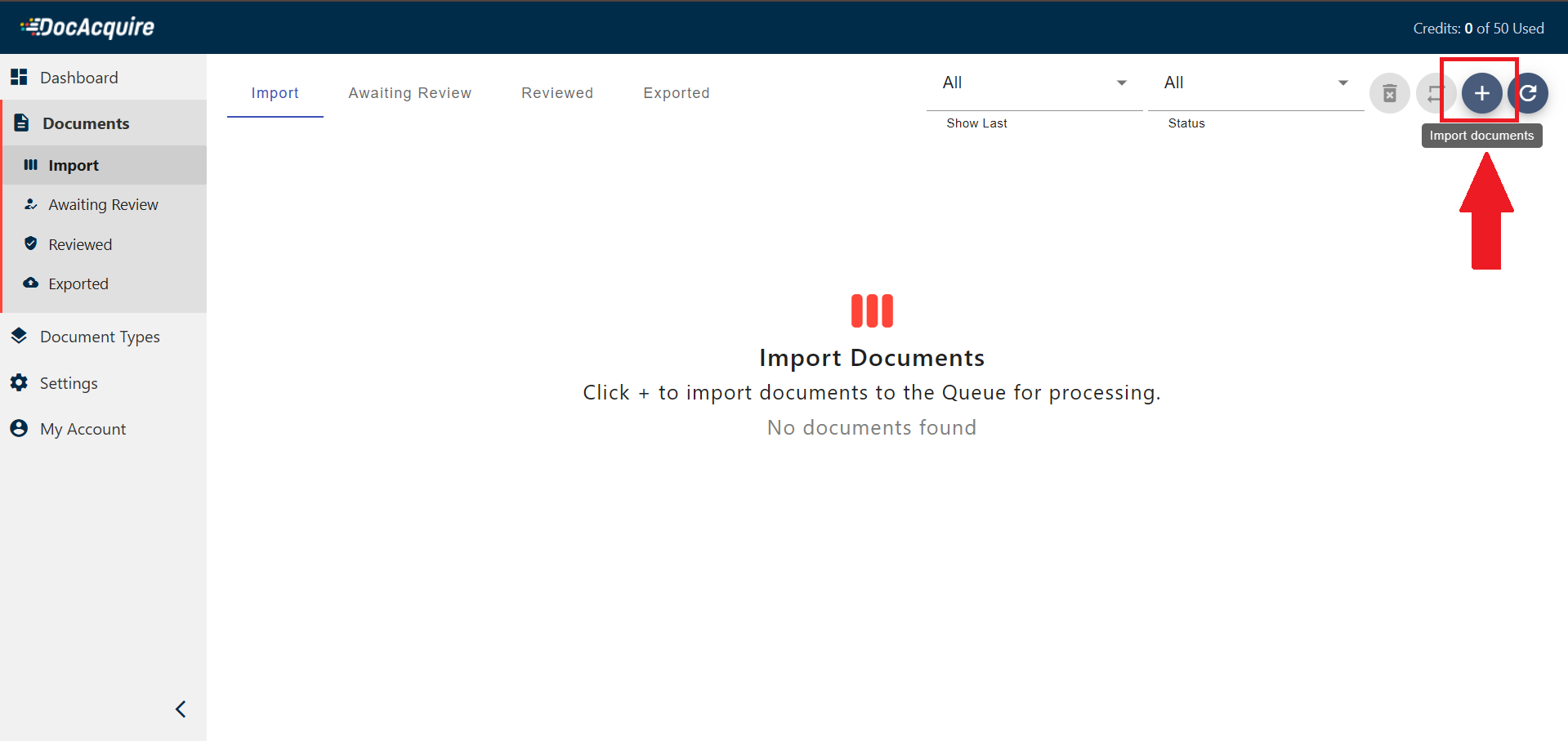Select the Dashboard icon in the sidebar
Screen dimensions: 1568x741
(x=19, y=76)
